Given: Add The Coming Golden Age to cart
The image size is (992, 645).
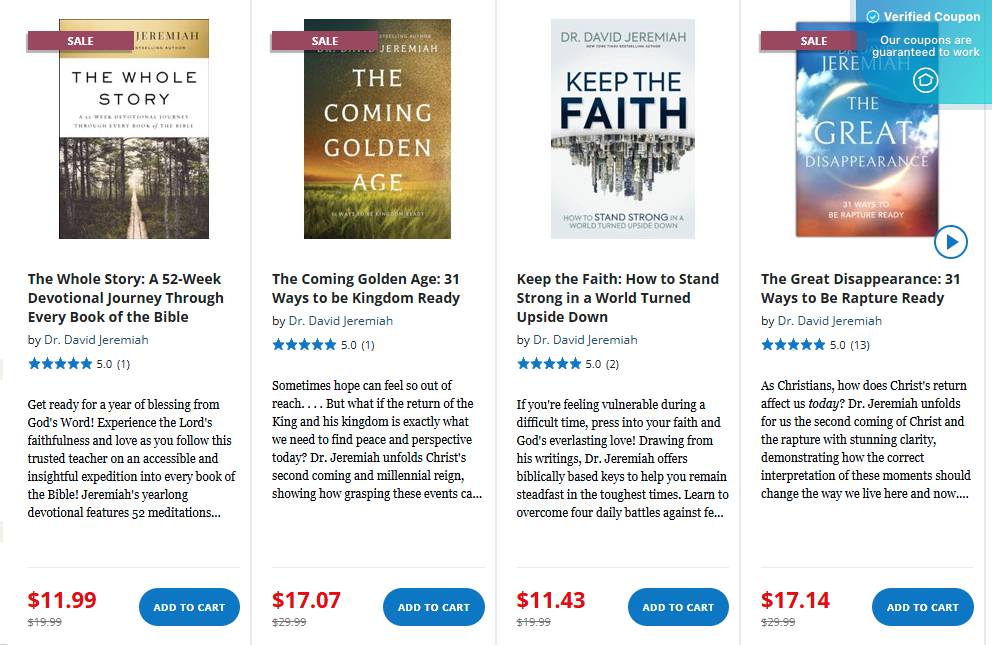Looking at the screenshot, I should click(434, 607).
